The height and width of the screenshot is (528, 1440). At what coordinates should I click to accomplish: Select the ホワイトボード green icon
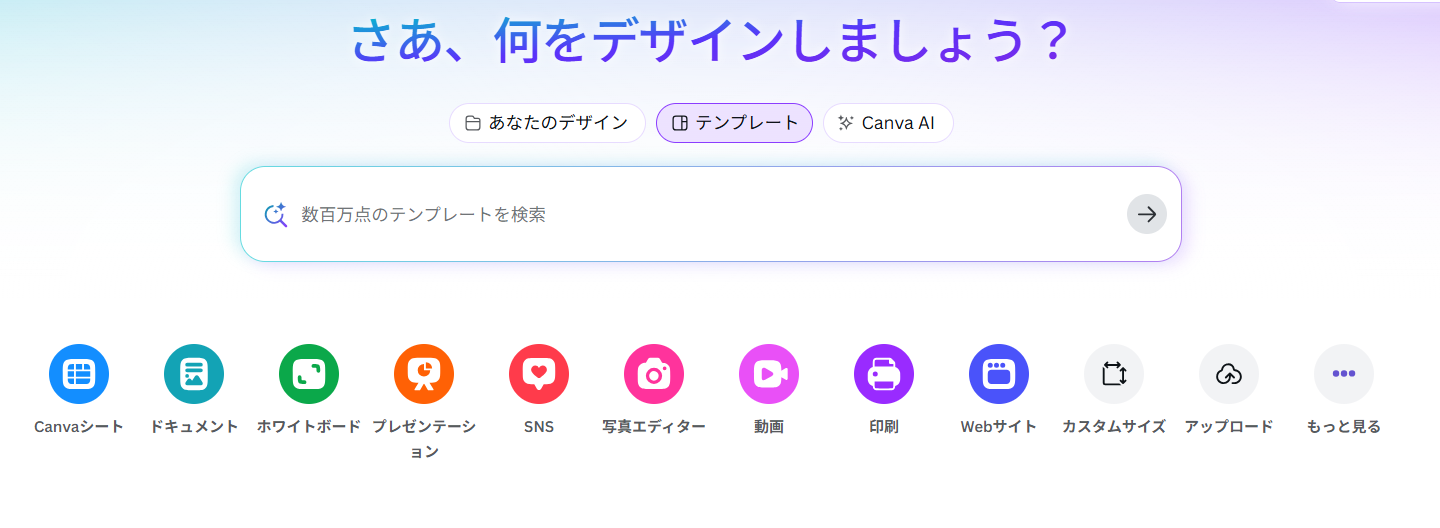(309, 374)
